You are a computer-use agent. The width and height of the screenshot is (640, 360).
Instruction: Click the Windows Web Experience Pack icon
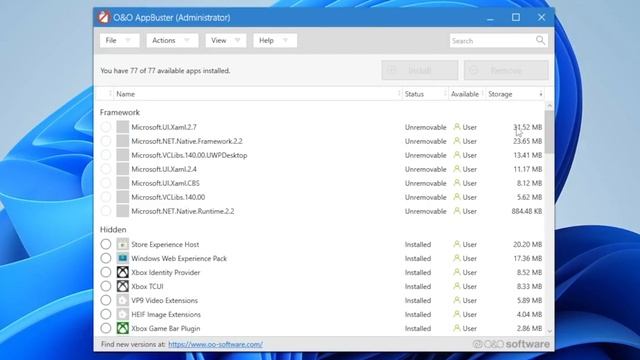pyautogui.click(x=122, y=258)
